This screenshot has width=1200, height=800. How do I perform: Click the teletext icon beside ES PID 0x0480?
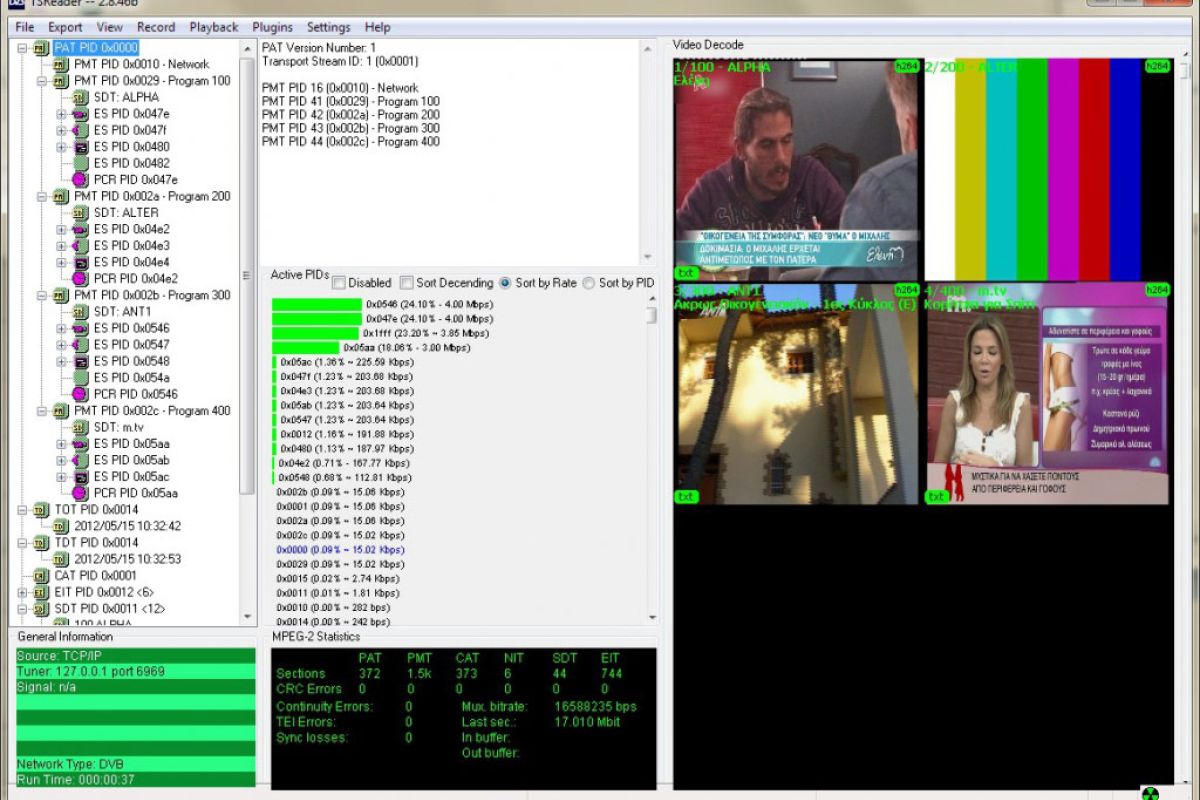click(79, 147)
